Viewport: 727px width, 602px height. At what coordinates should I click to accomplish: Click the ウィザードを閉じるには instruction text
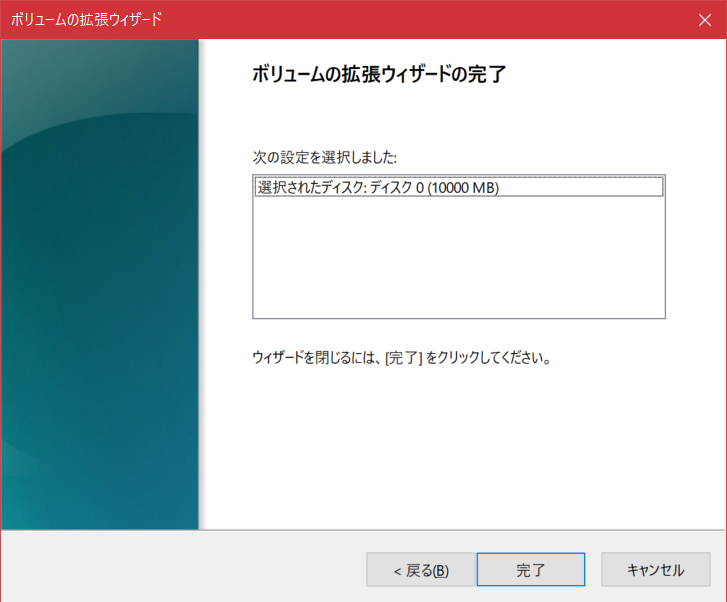tap(402, 358)
